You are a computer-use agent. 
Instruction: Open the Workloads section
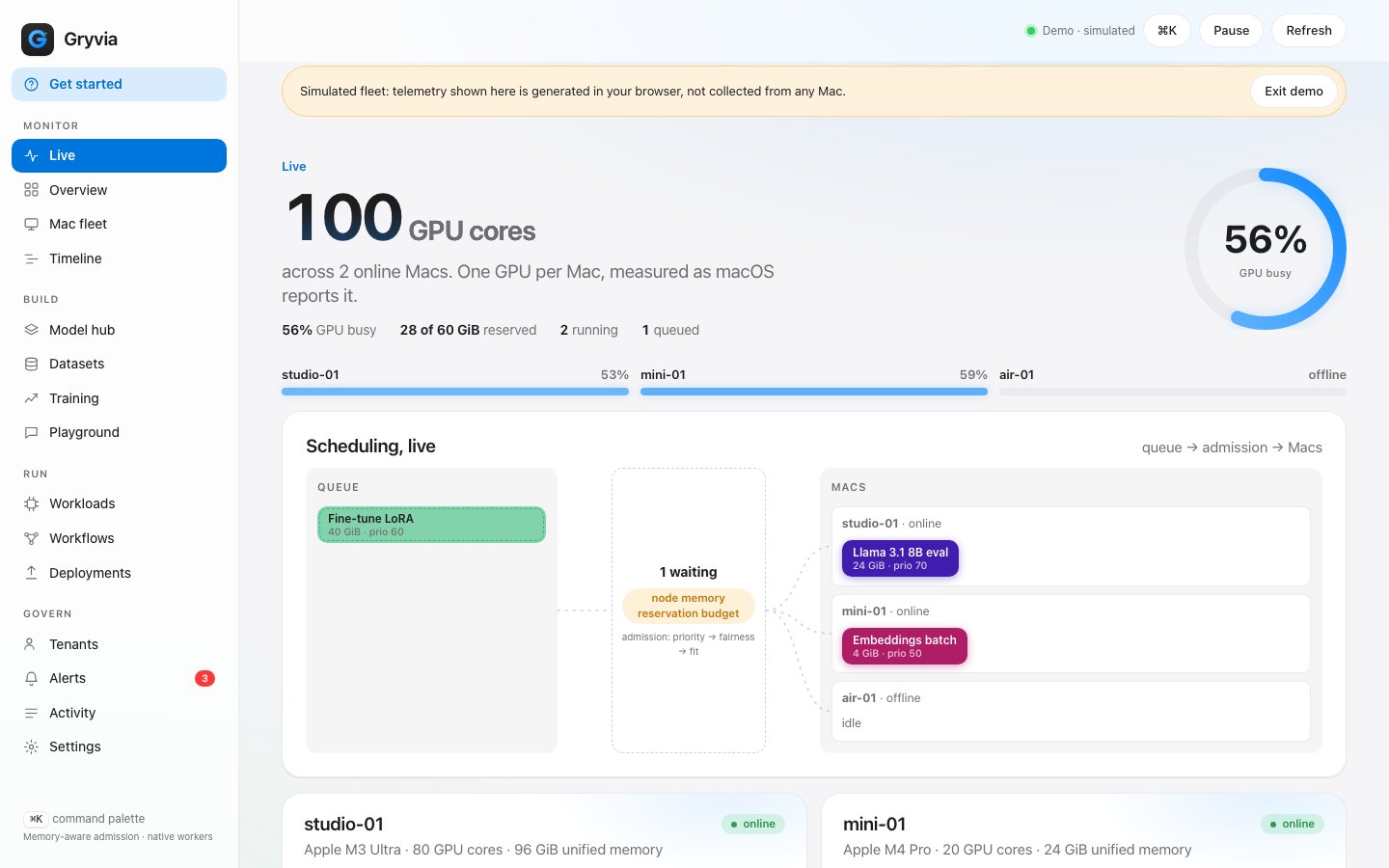[119, 503]
